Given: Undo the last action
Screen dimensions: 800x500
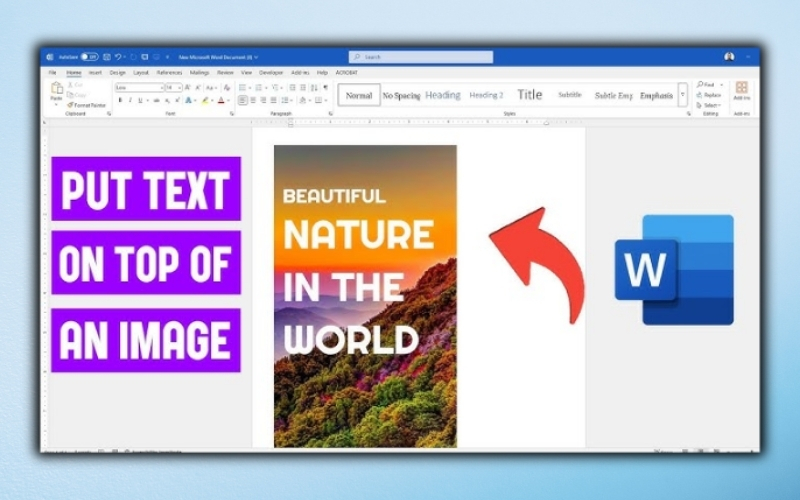Looking at the screenshot, I should [118, 57].
